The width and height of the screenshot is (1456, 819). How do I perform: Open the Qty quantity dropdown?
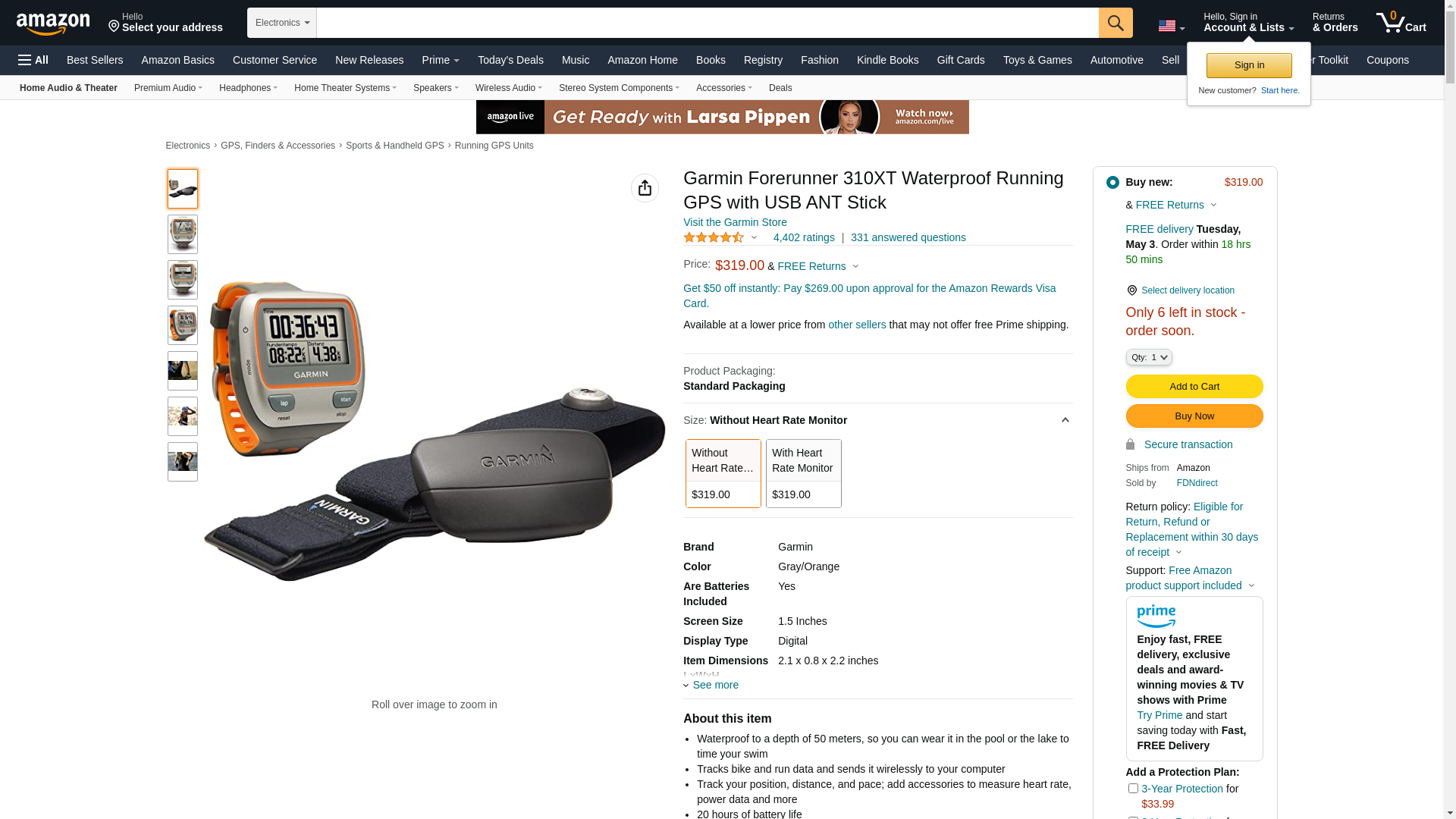[x=1149, y=357]
